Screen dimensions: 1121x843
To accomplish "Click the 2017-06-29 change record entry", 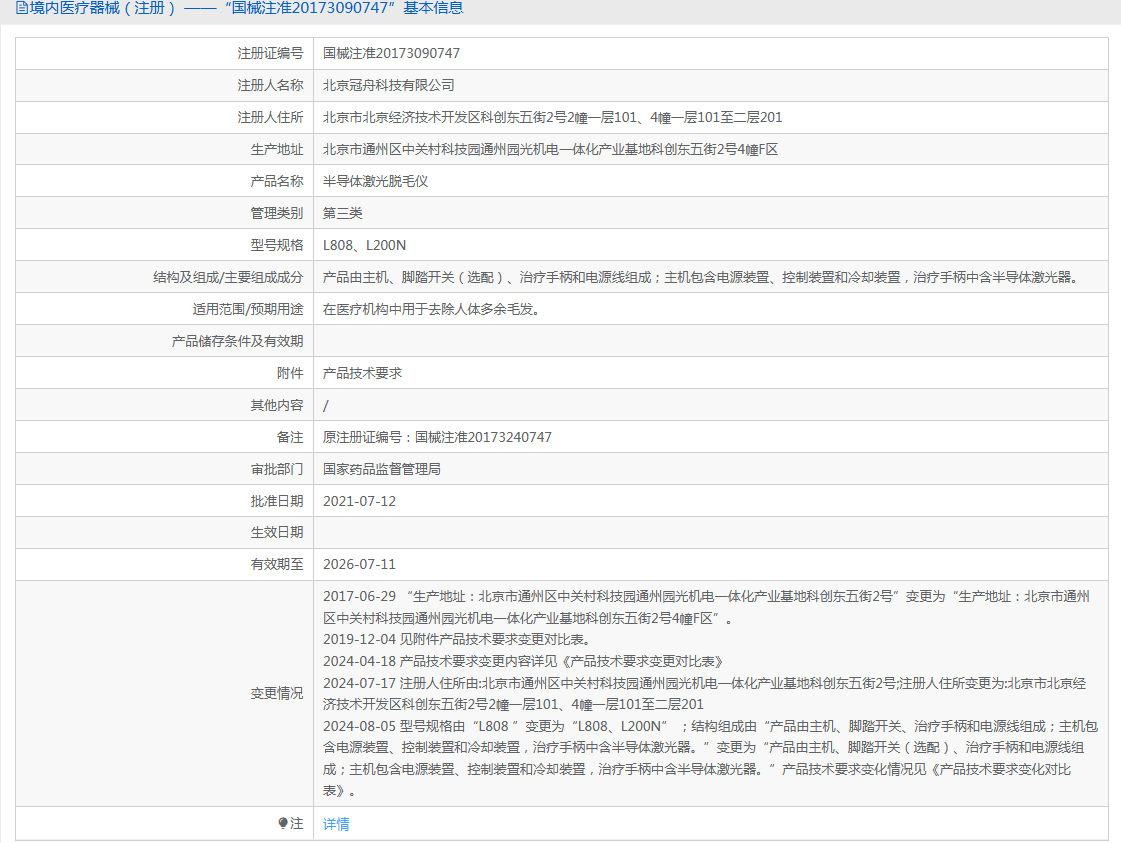I will coord(706,607).
